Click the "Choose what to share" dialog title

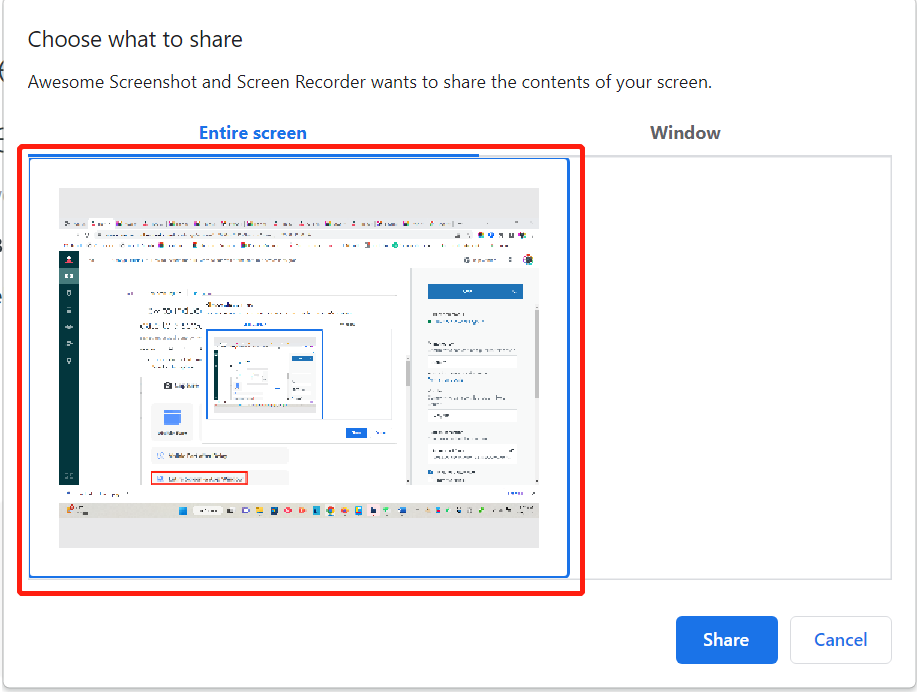135,40
